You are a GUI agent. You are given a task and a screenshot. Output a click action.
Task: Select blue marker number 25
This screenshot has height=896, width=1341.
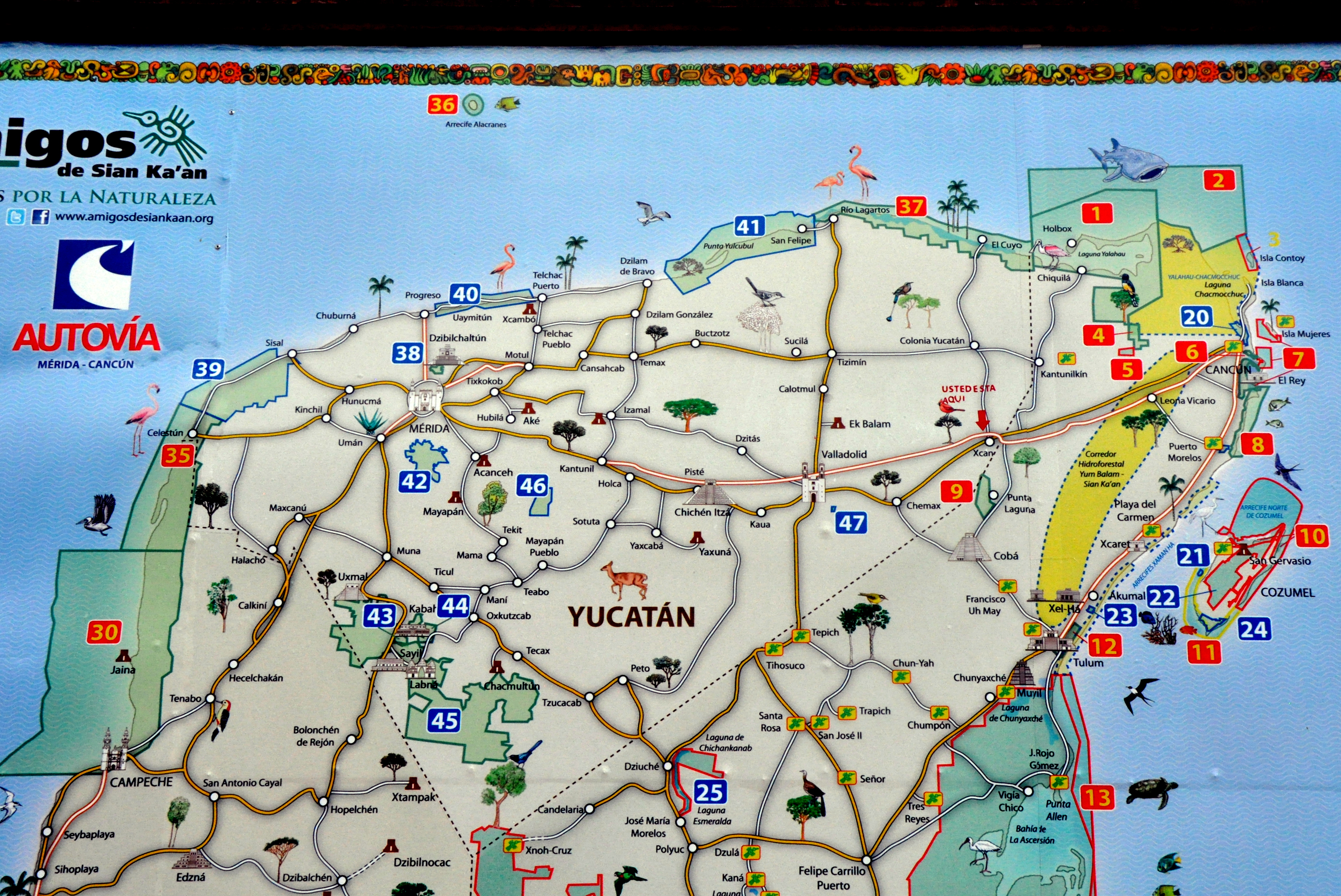coord(710,792)
